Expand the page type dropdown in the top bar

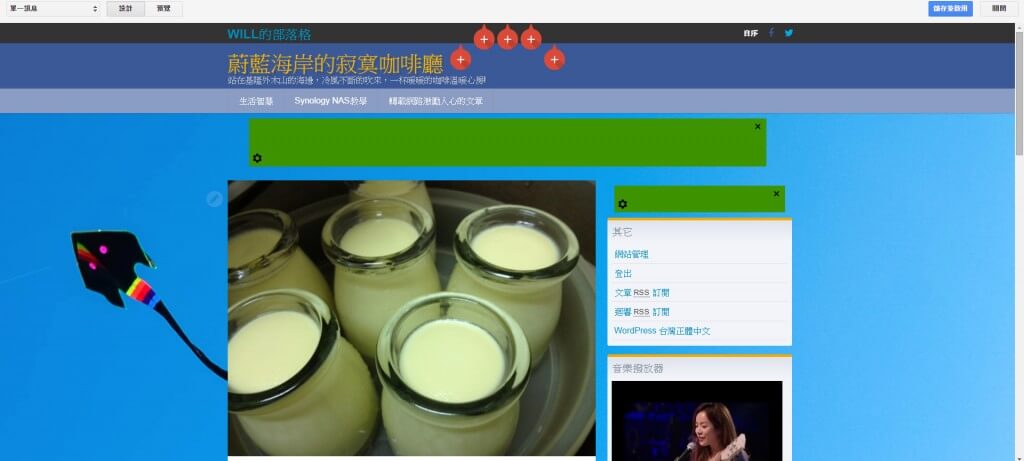click(53, 8)
